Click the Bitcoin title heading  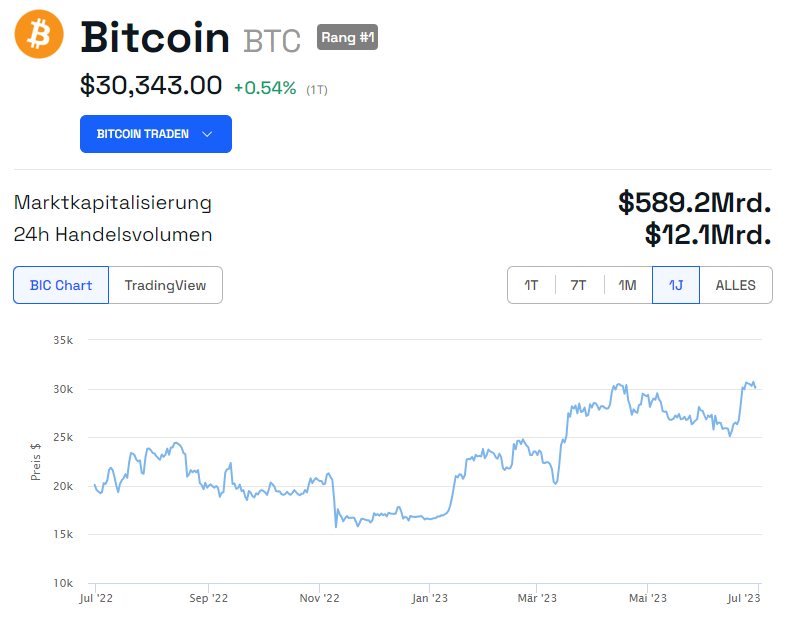pyautogui.click(x=155, y=38)
